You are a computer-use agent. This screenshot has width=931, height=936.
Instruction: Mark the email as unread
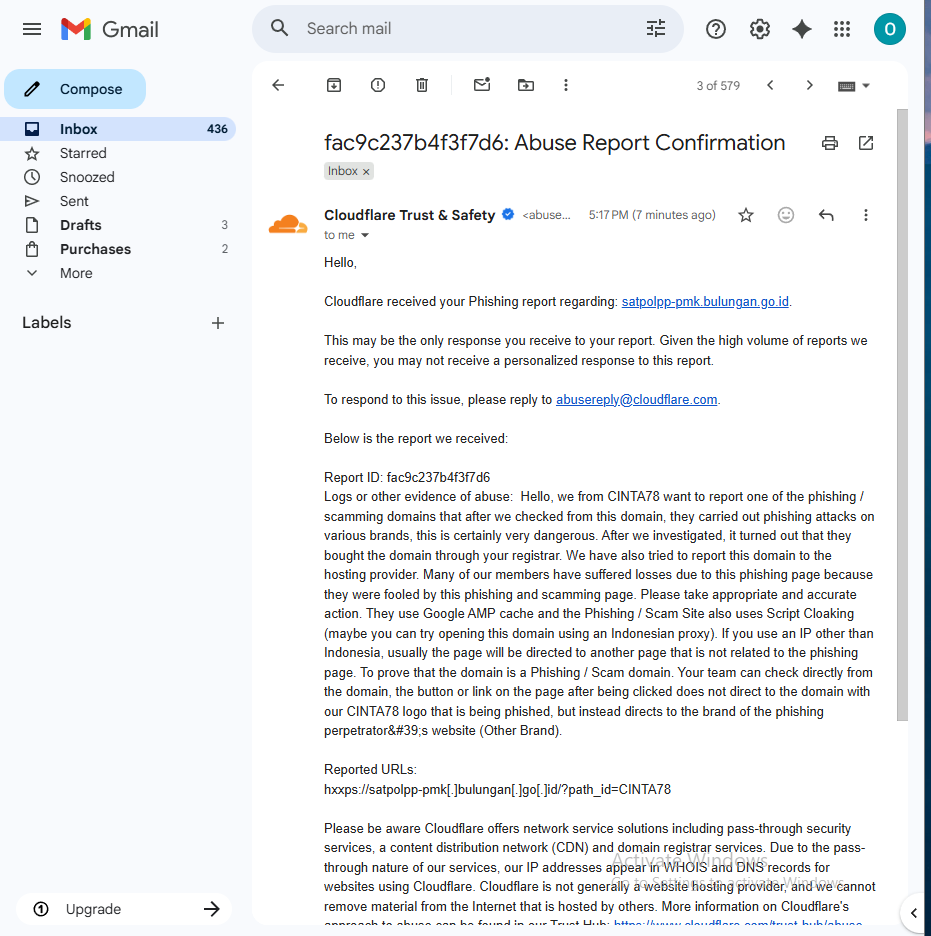pos(482,85)
